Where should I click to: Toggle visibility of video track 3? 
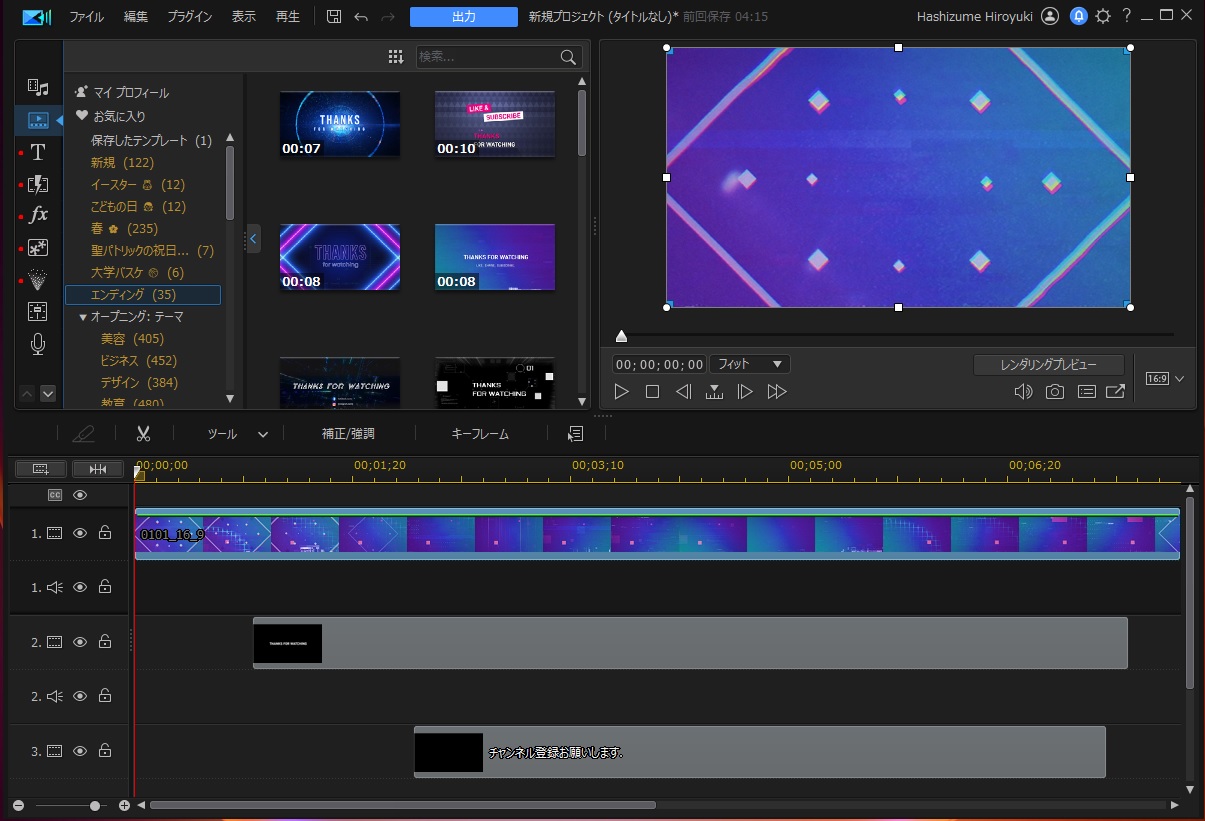[x=80, y=751]
